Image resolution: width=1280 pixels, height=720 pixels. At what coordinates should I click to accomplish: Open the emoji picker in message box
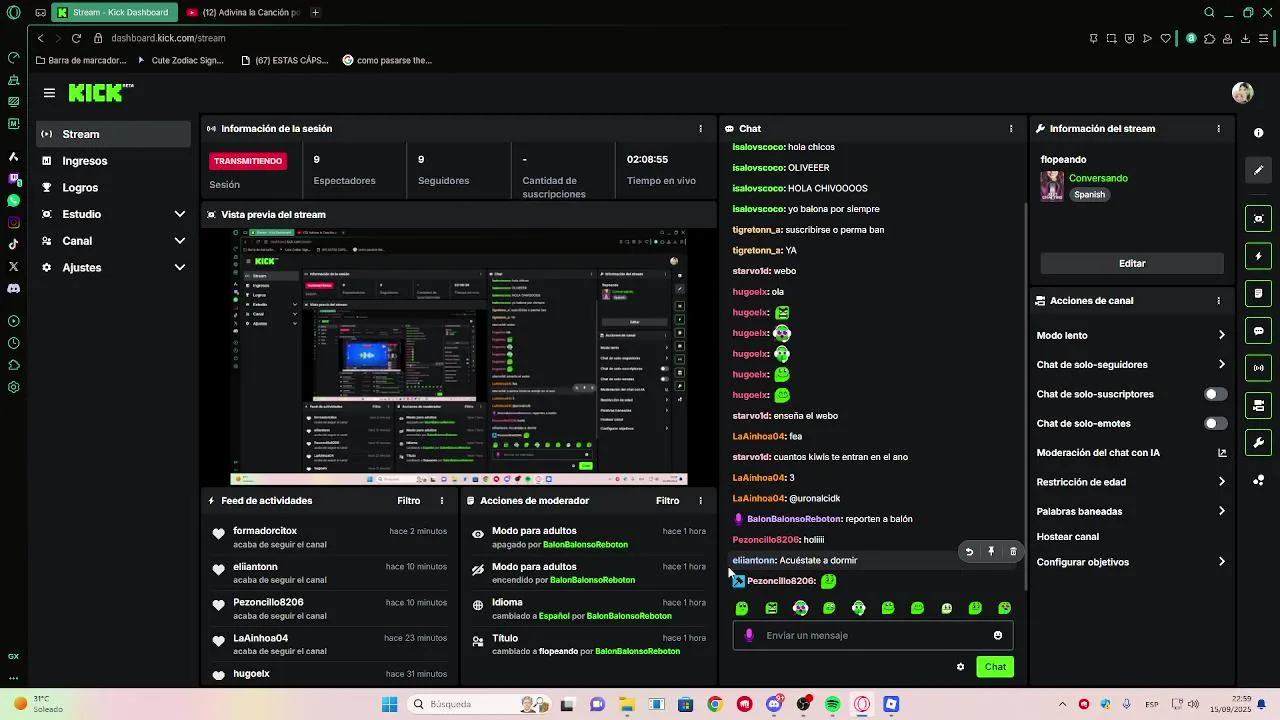point(998,635)
